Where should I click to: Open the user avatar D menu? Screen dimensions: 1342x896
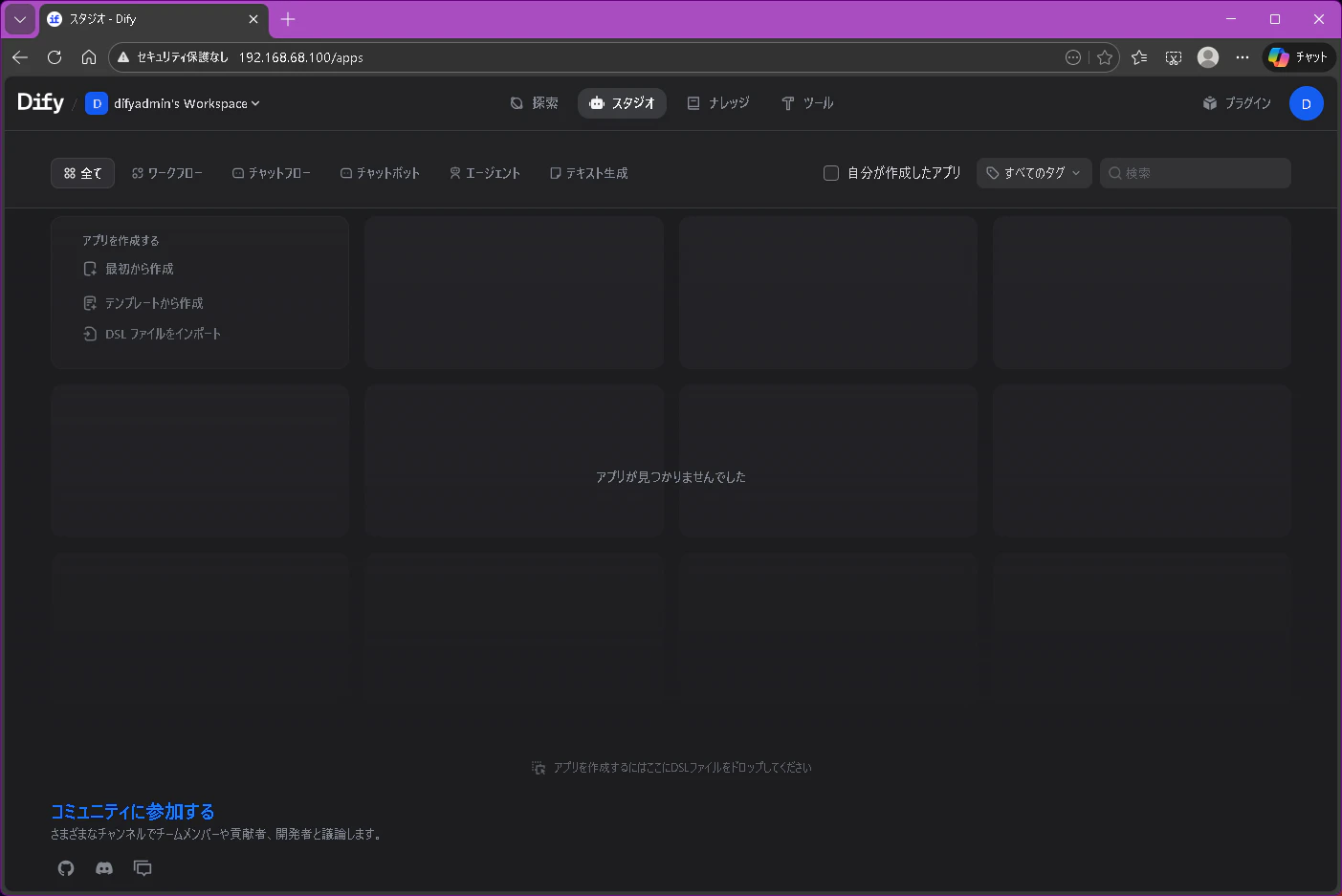tap(1306, 103)
